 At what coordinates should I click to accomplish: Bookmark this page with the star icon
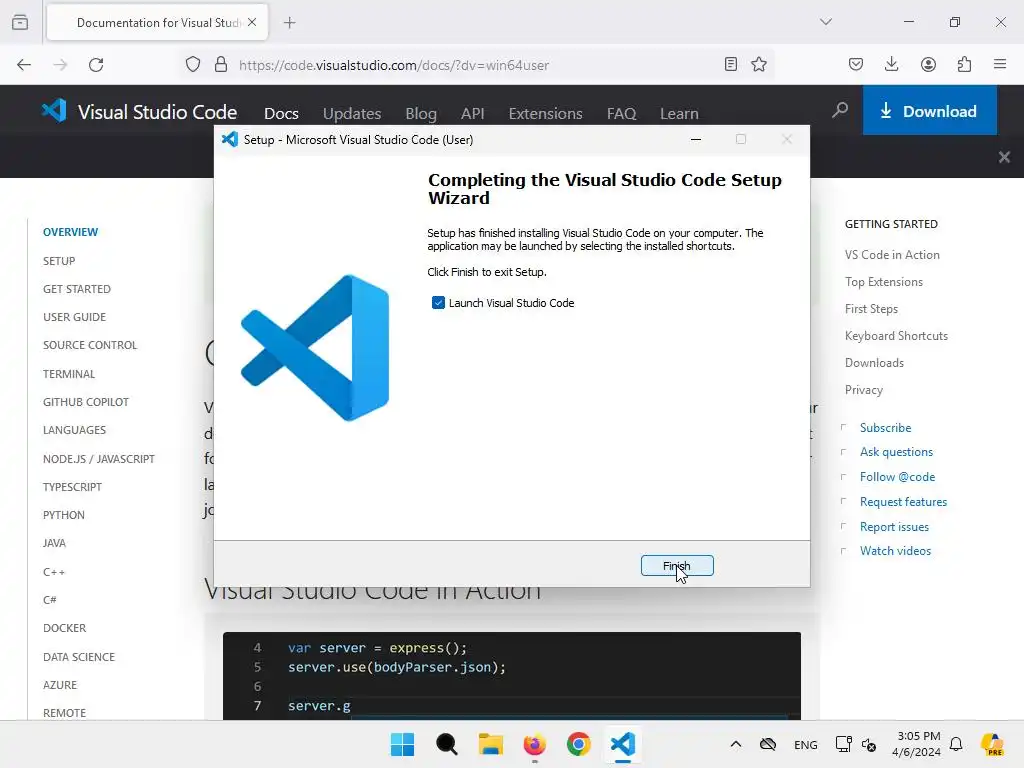pos(758,64)
